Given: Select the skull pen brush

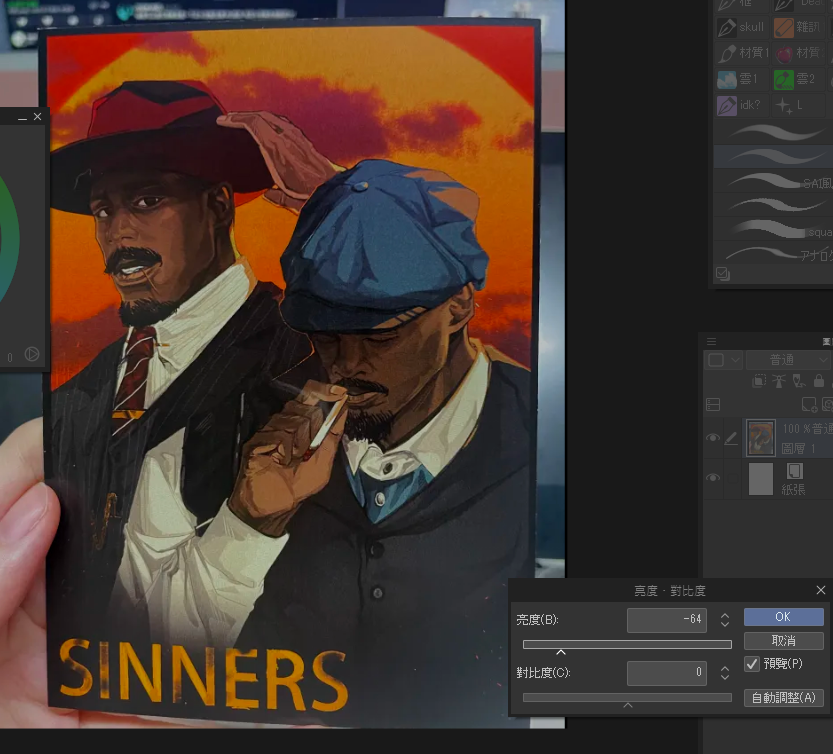Looking at the screenshot, I should pos(741,27).
